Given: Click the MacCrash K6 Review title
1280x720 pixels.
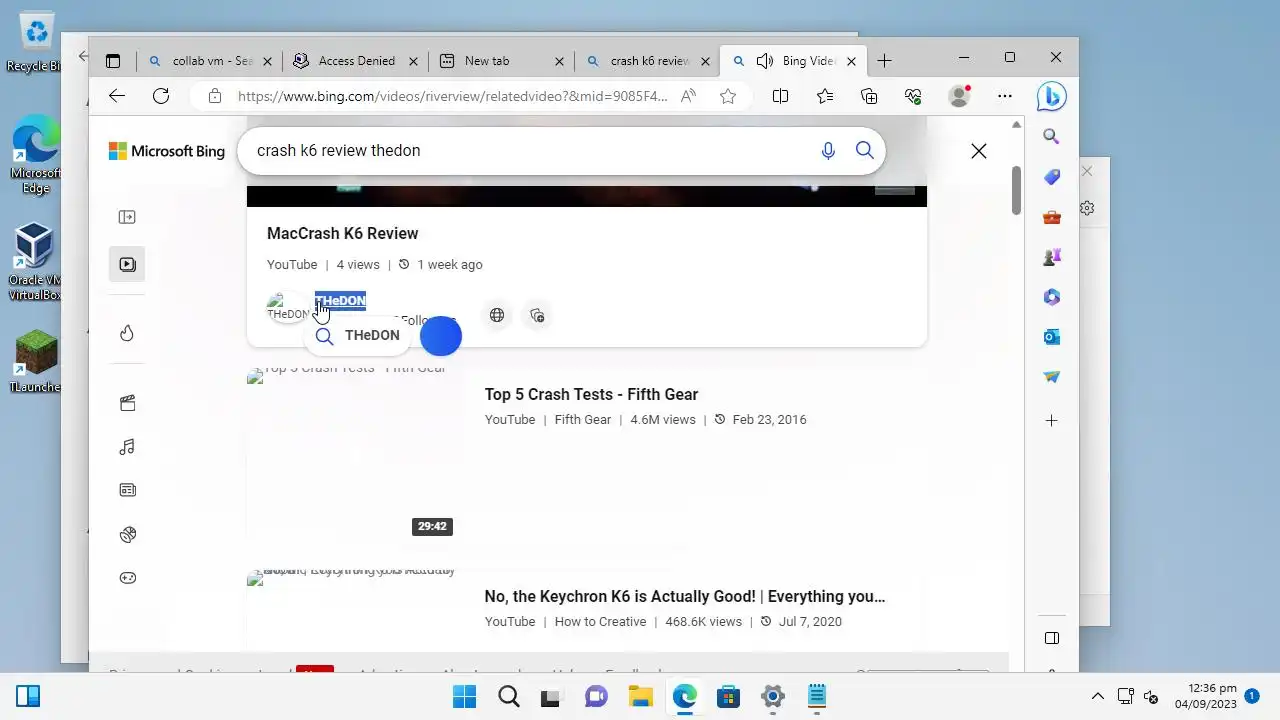Looking at the screenshot, I should tap(343, 233).
